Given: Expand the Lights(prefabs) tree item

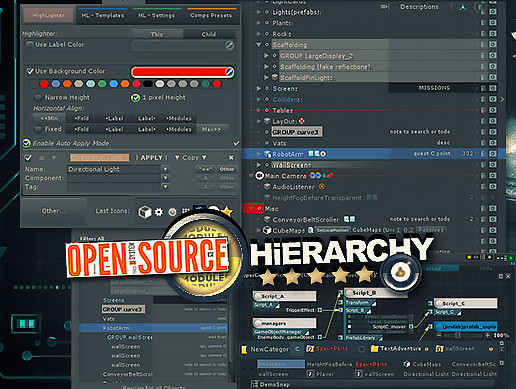Looking at the screenshot, I should (x=259, y=12).
